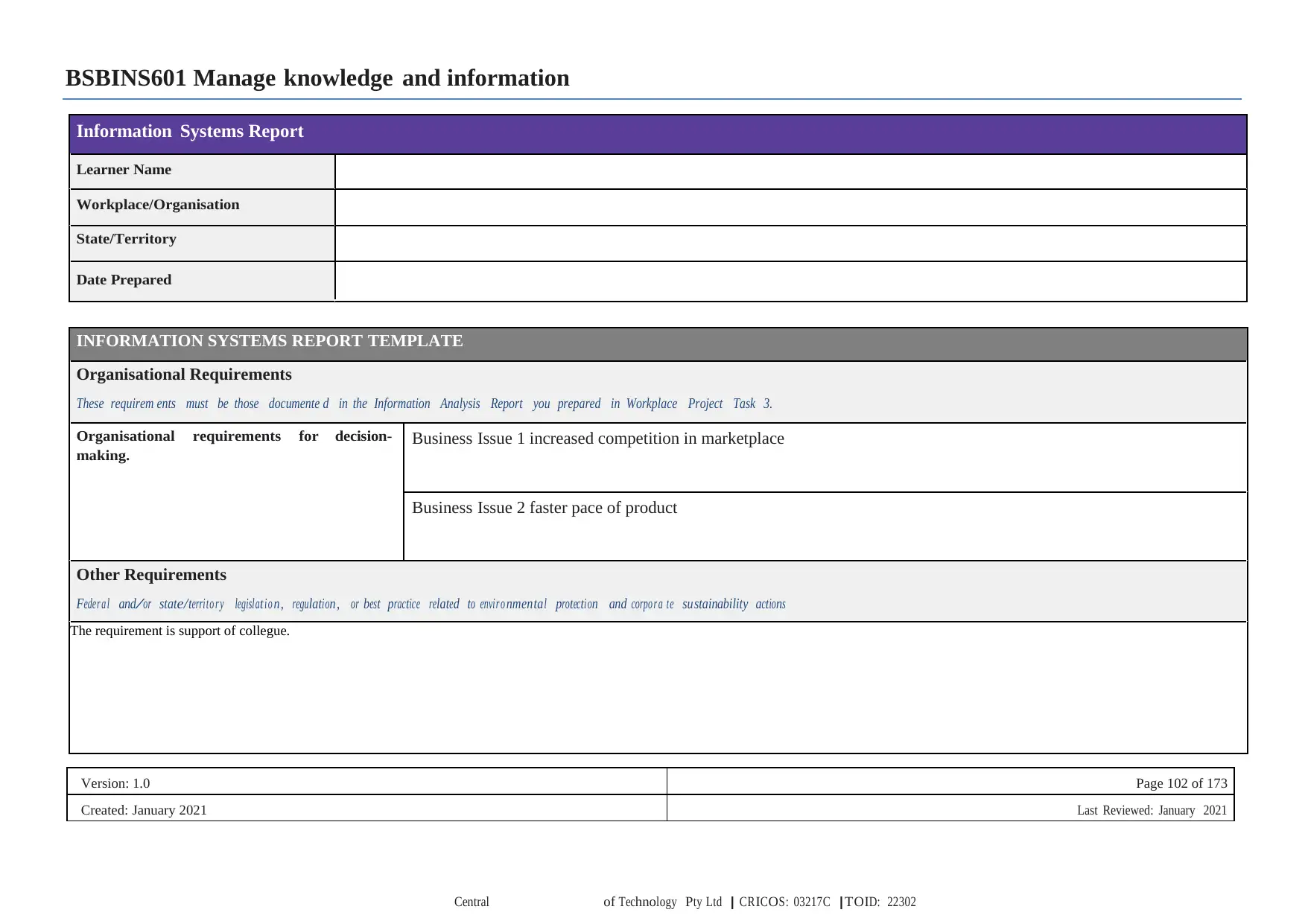Click the 'Learner Name' label
Image resolution: width=1308 pixels, height=924 pixels.
coord(124,170)
